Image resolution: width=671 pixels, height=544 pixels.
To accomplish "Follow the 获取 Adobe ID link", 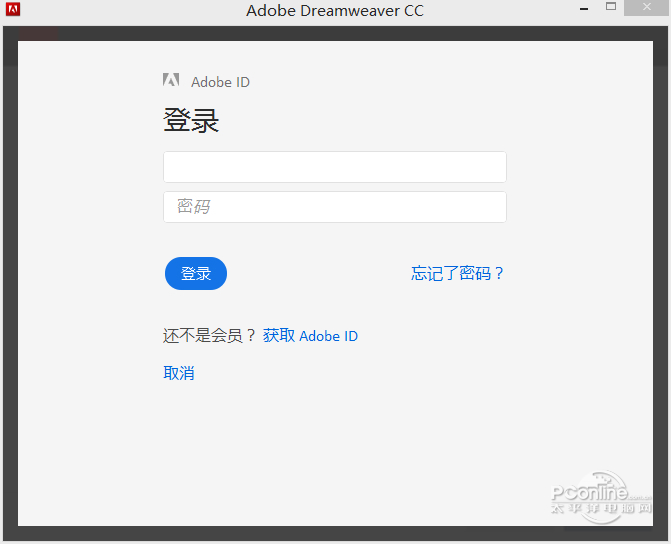I will (x=310, y=336).
